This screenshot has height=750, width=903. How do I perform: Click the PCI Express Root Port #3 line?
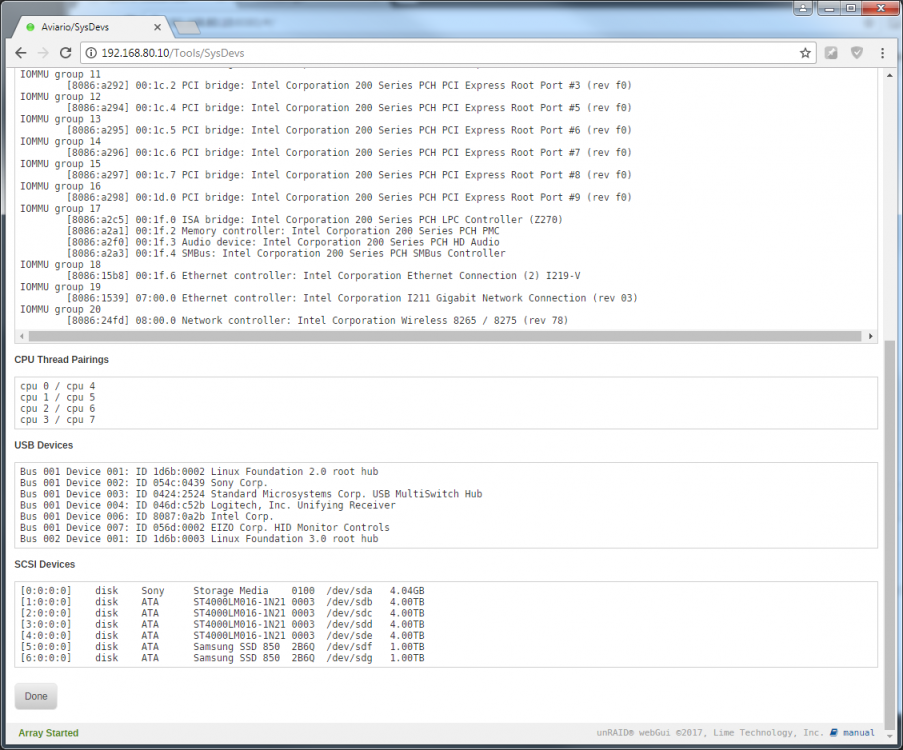click(350, 85)
